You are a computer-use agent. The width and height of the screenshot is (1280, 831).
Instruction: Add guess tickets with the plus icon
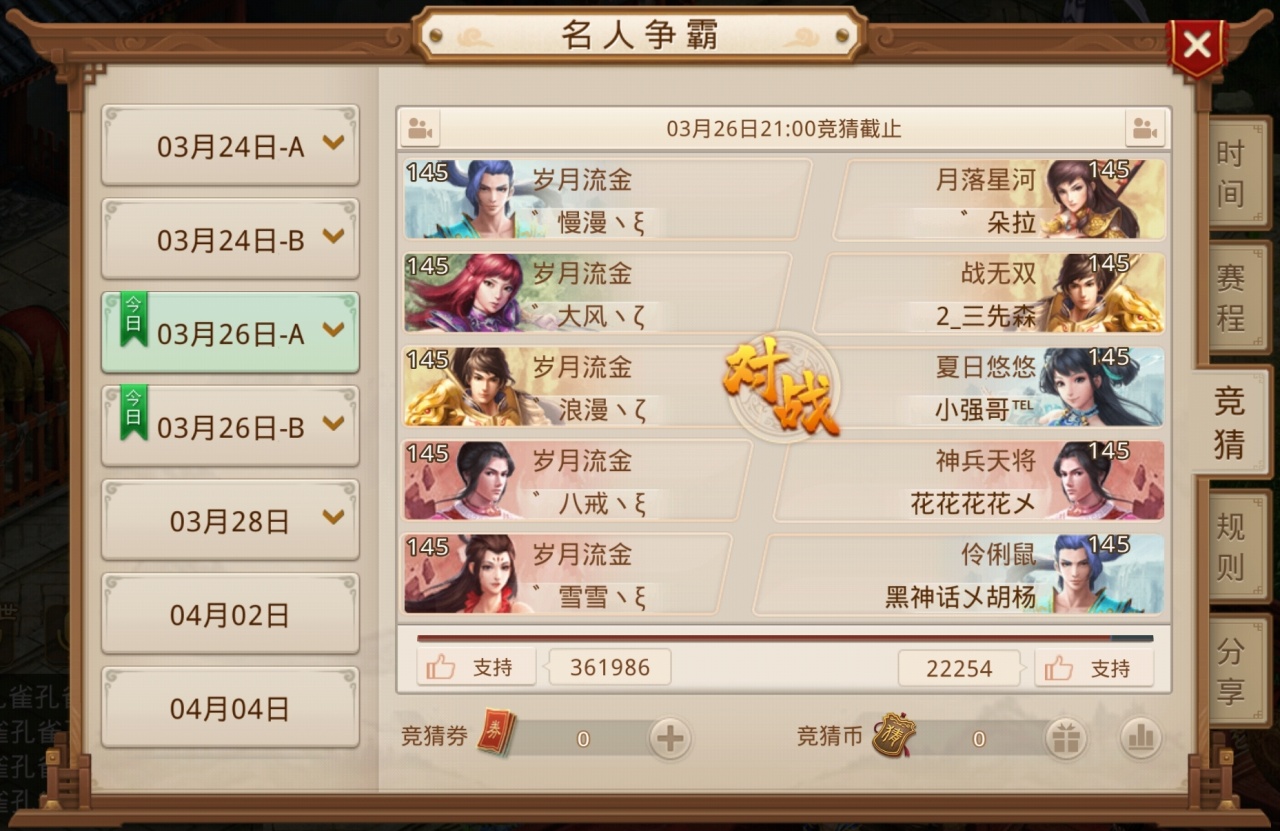670,739
